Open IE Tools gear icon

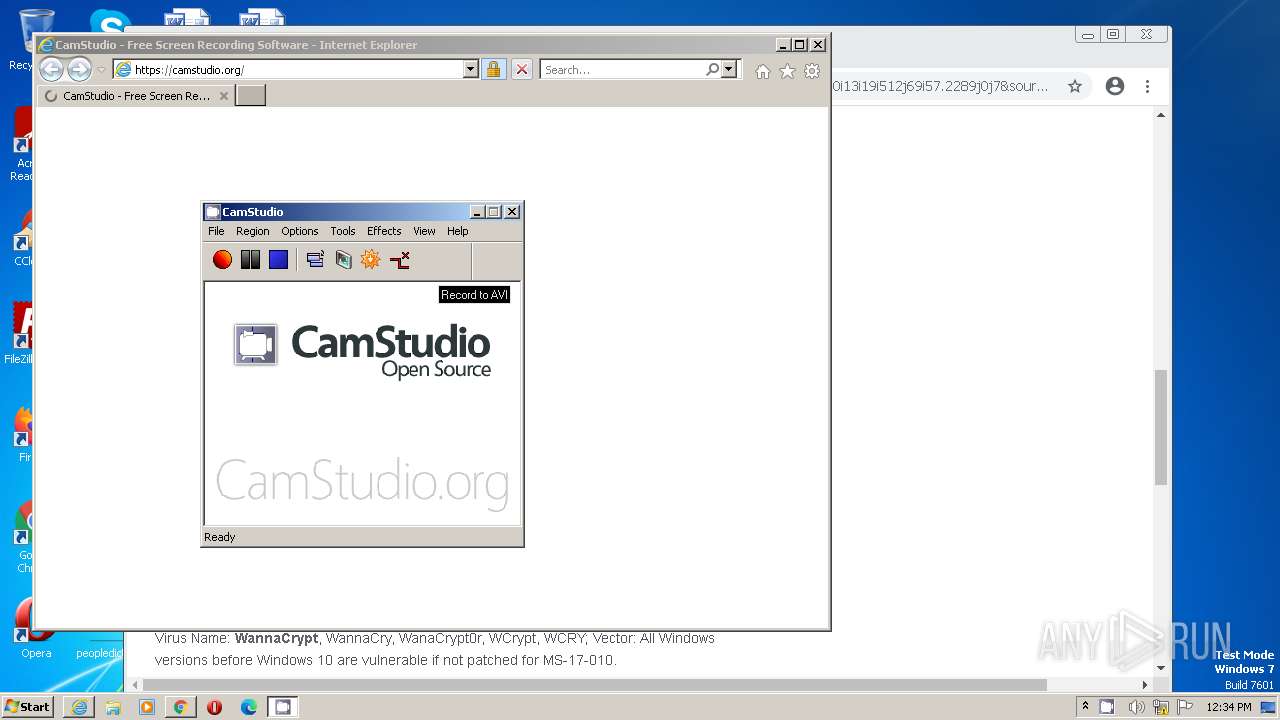click(x=812, y=71)
